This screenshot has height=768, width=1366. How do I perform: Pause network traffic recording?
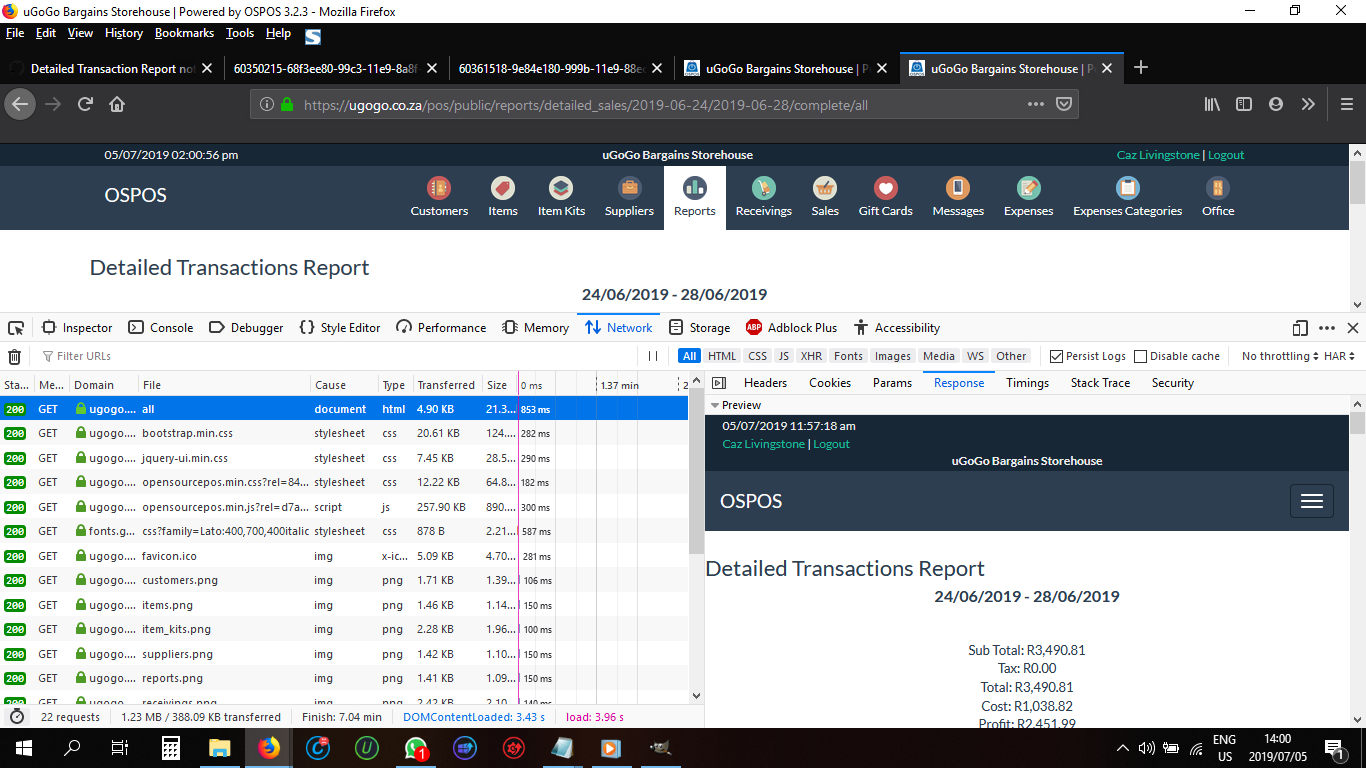(x=652, y=356)
